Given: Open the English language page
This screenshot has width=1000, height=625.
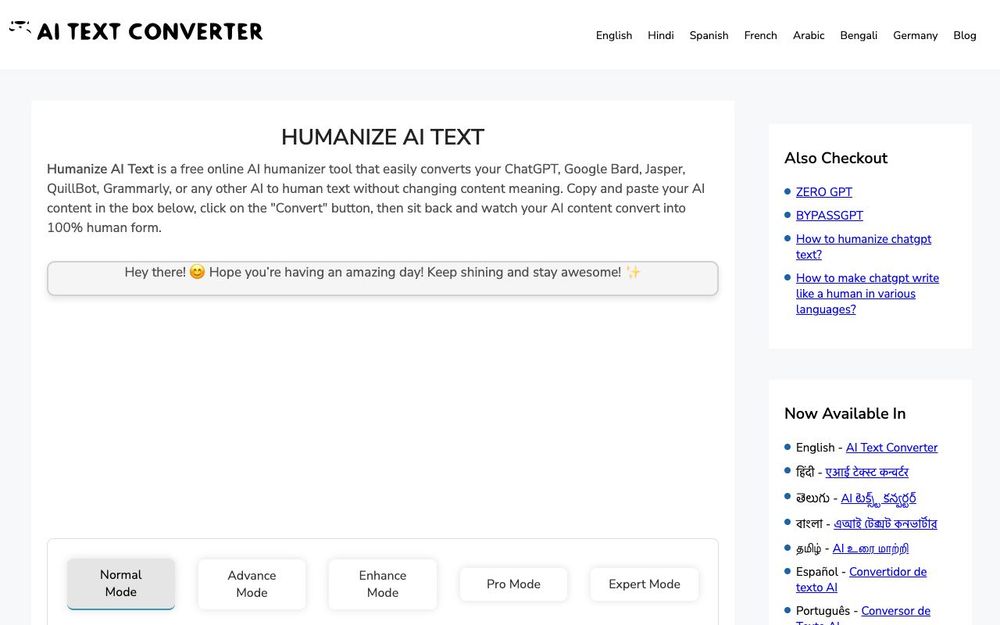Looking at the screenshot, I should 613,35.
